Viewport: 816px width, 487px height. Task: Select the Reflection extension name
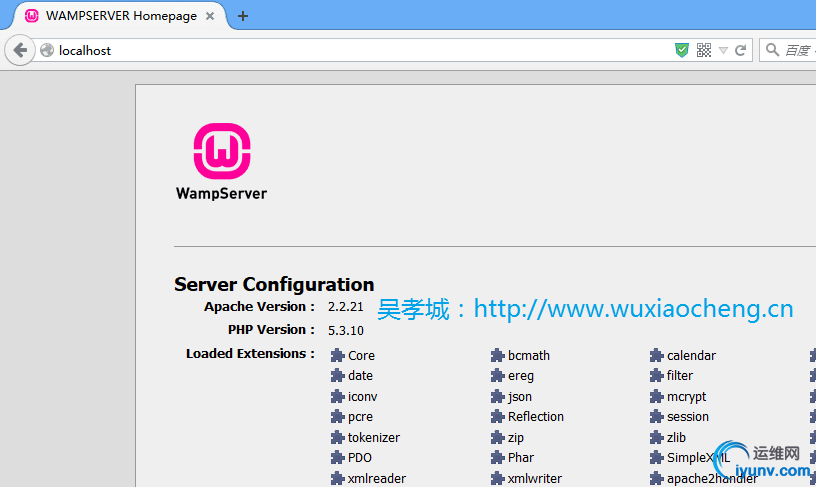pyautogui.click(x=536, y=417)
